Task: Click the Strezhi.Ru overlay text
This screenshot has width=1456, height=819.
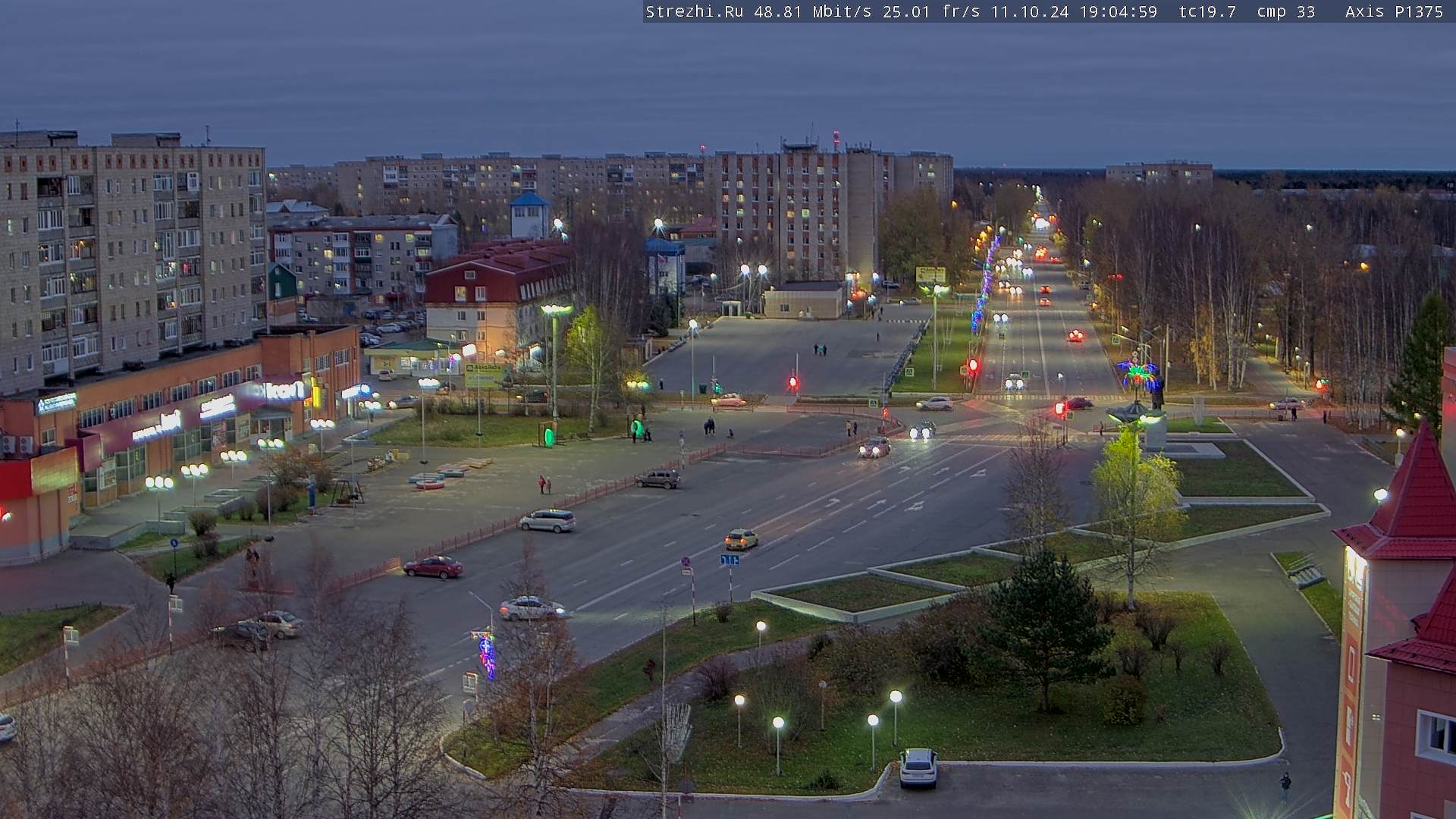Action: [x=695, y=11]
